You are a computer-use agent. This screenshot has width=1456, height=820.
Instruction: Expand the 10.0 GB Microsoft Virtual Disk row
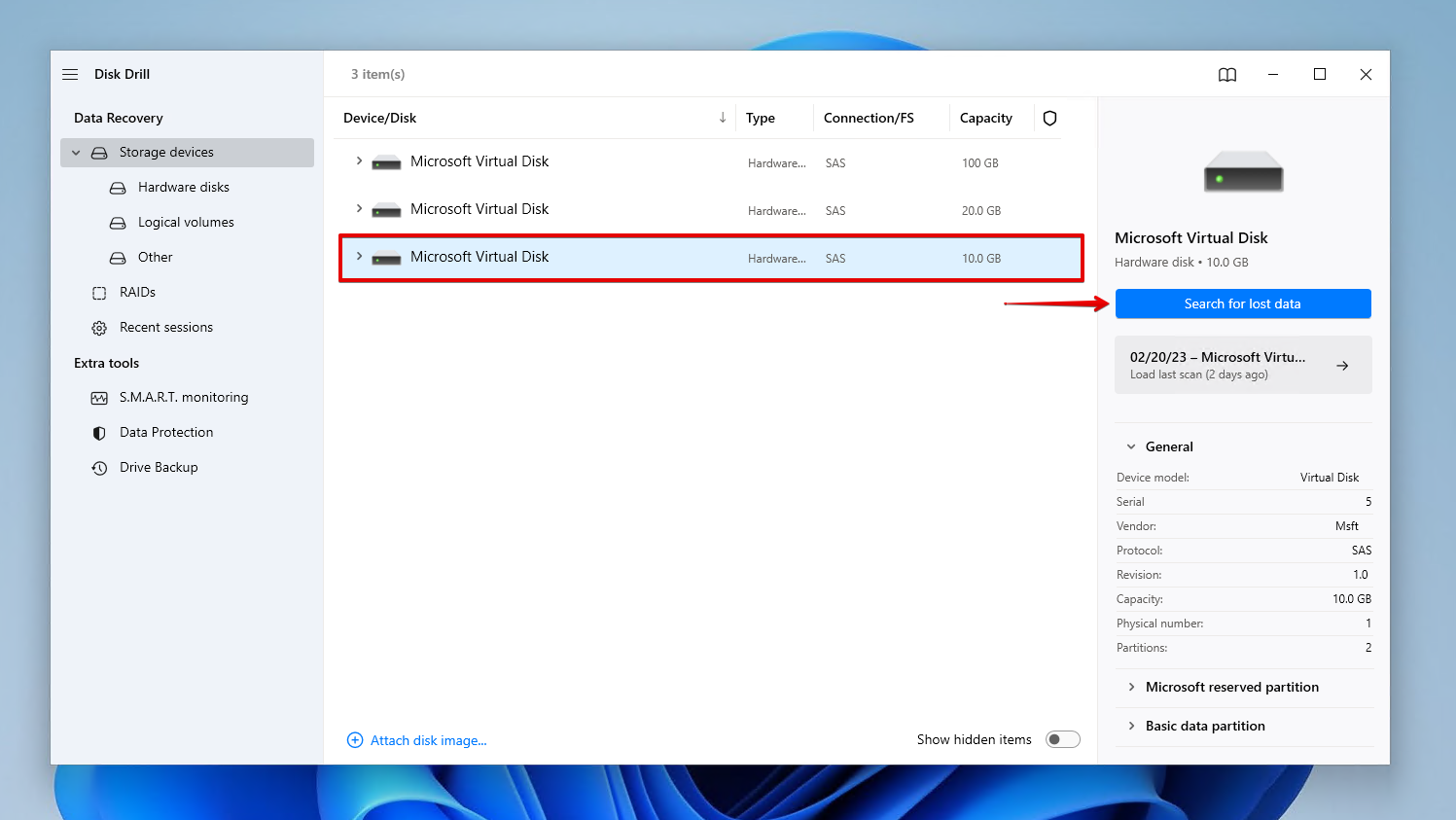359,256
